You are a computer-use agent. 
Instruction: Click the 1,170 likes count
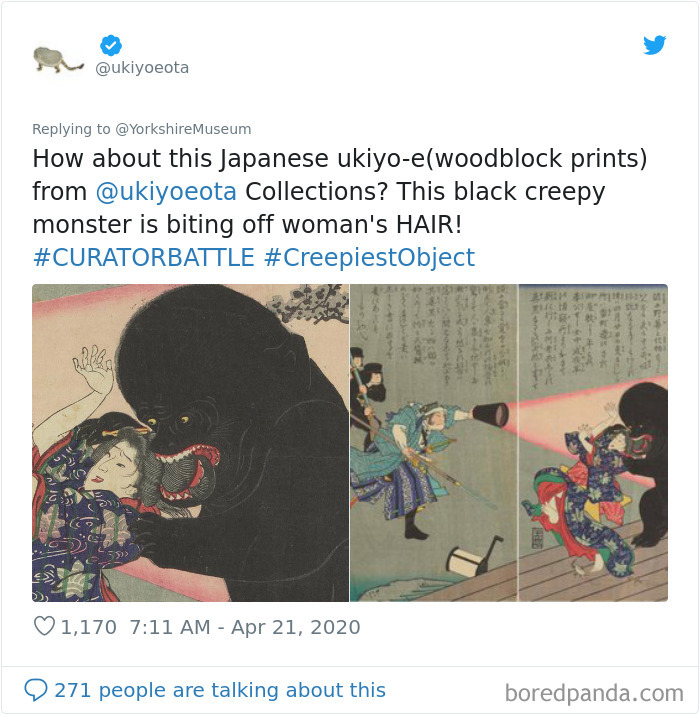coord(88,627)
